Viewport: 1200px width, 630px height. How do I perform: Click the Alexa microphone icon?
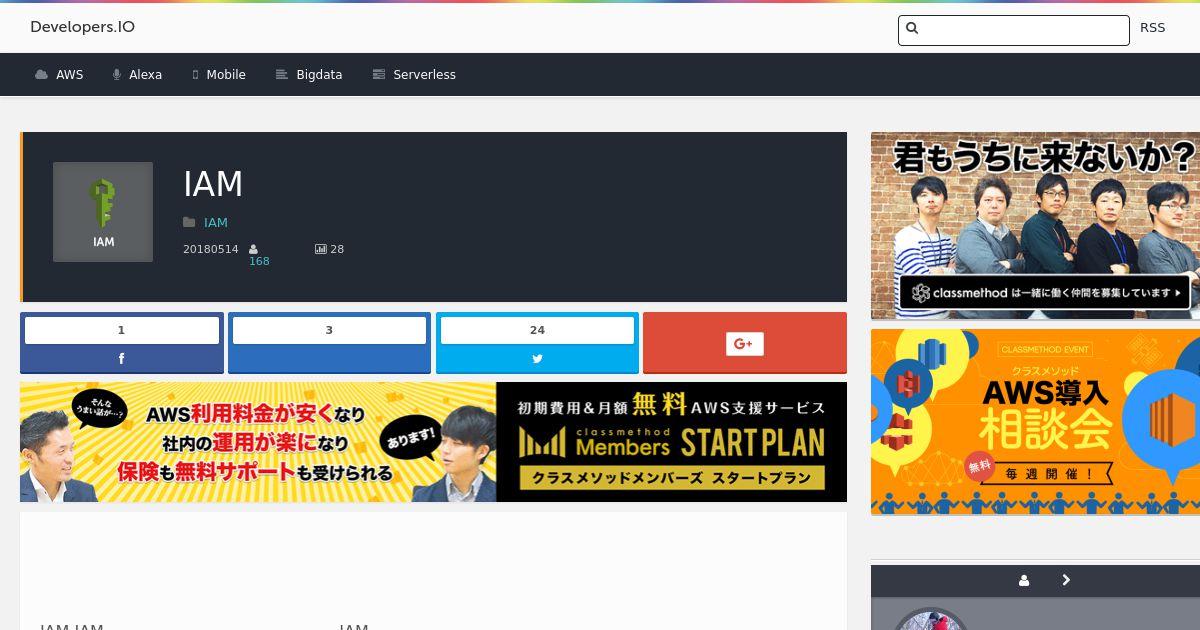[x=117, y=75]
